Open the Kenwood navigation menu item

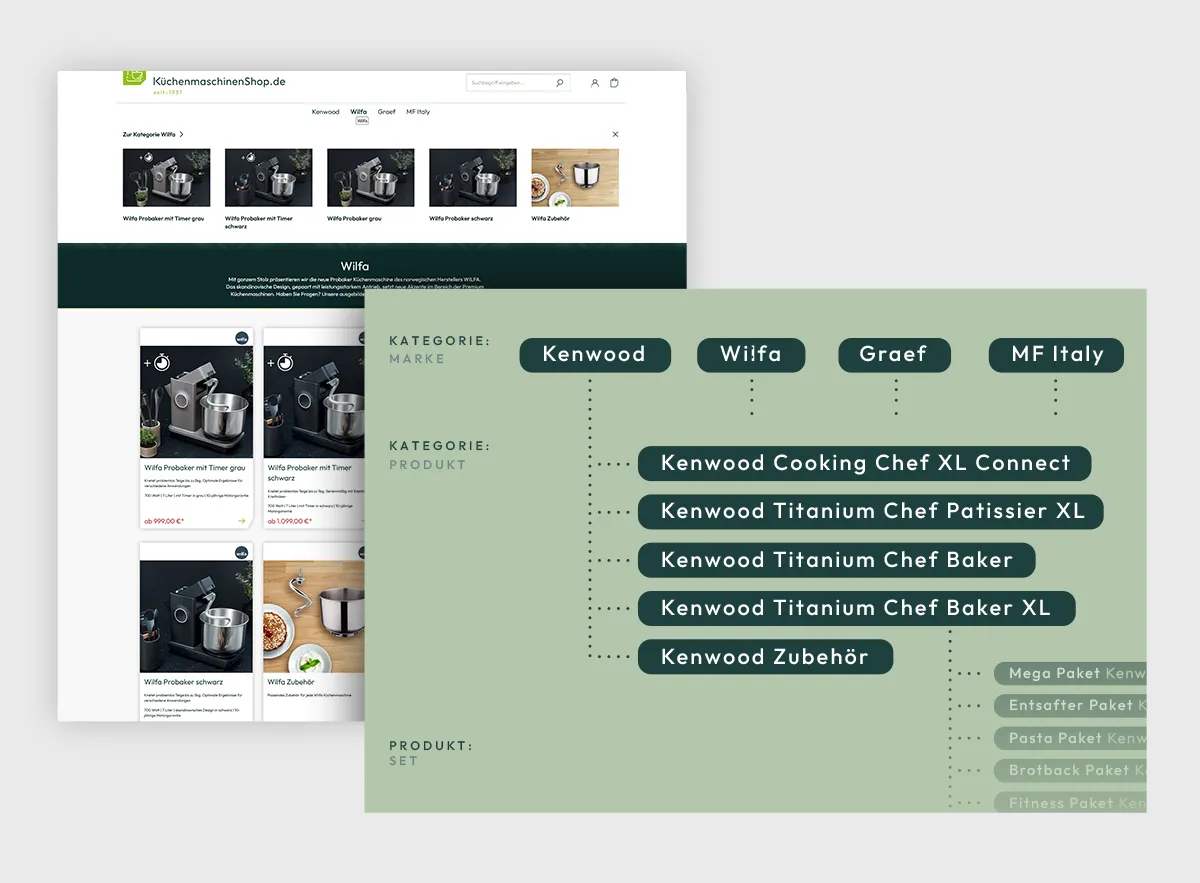pyautogui.click(x=325, y=112)
